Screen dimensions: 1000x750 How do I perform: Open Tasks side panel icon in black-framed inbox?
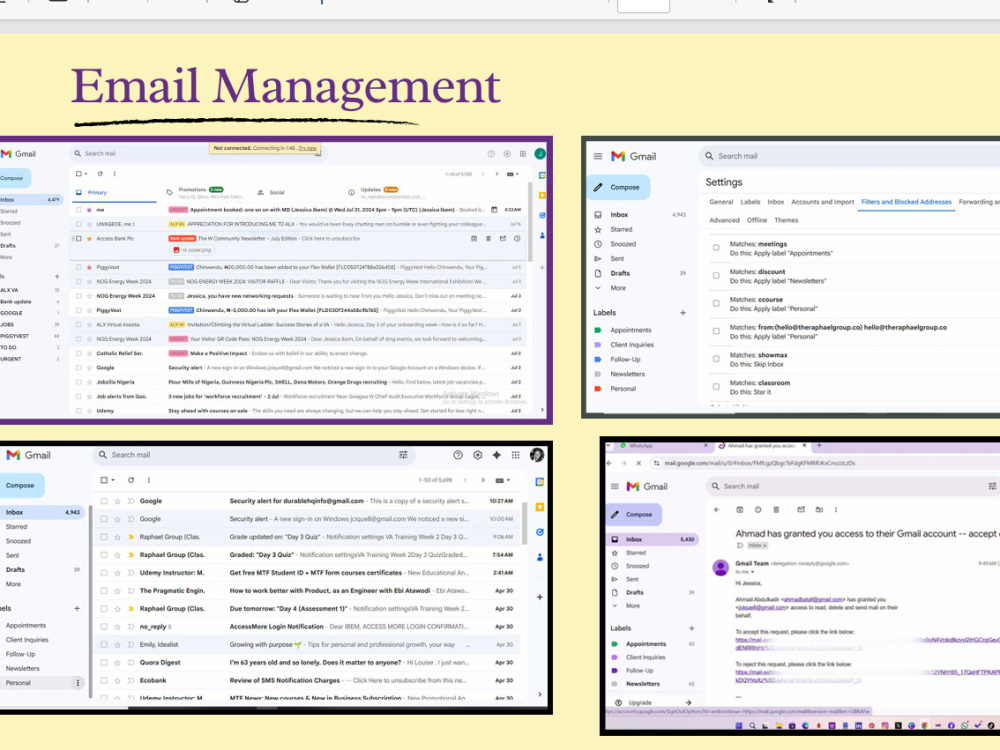point(540,532)
